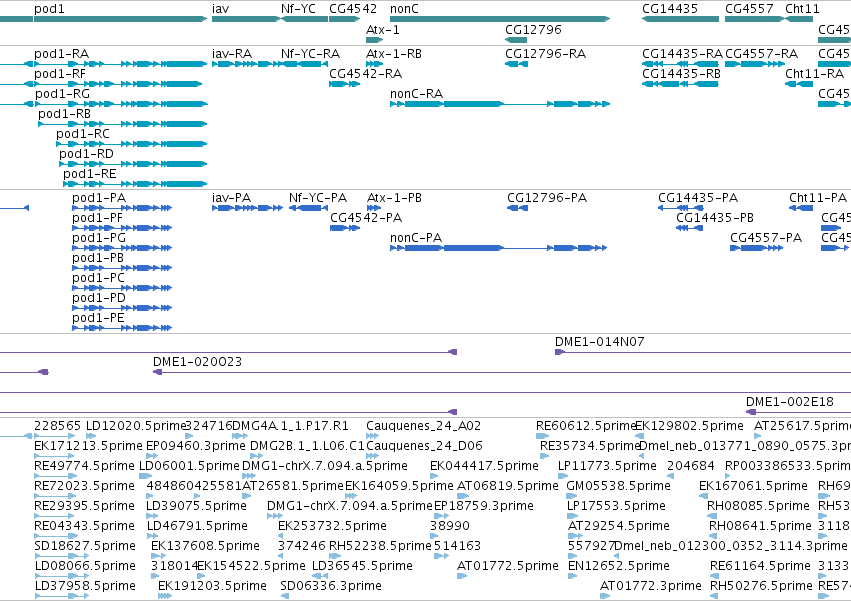Select protein pod1-PA

tap(99, 198)
